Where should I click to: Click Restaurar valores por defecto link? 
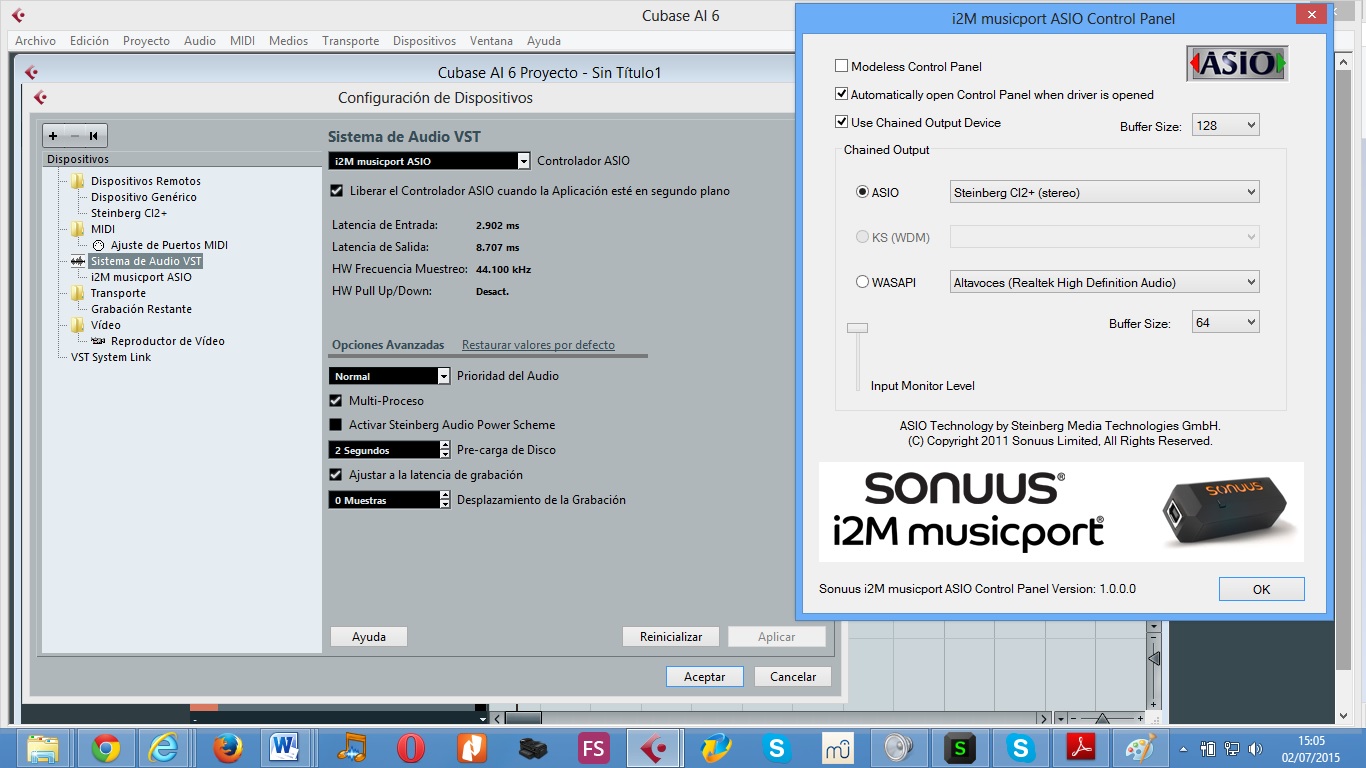(x=538, y=345)
